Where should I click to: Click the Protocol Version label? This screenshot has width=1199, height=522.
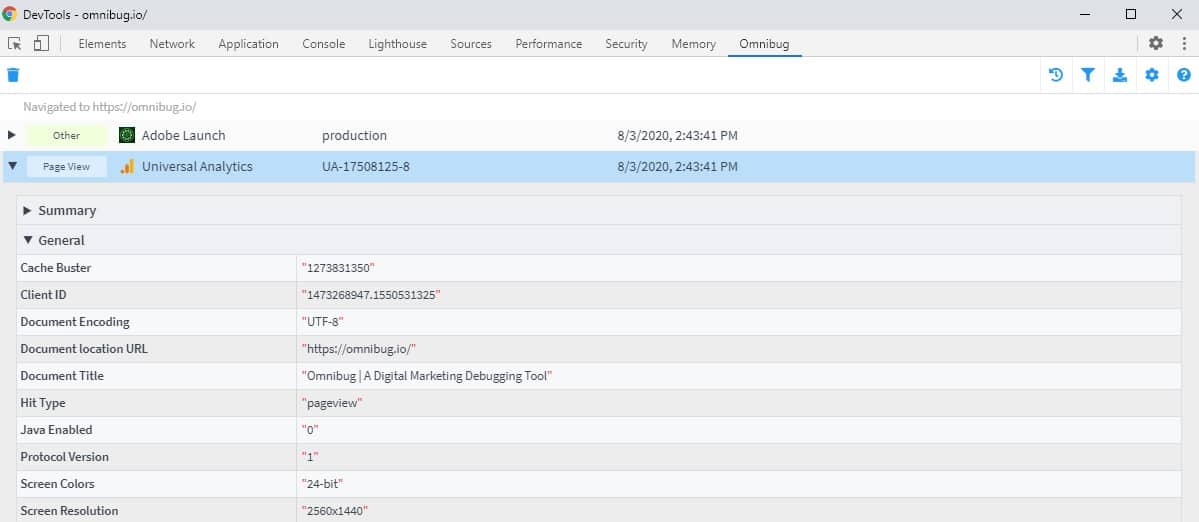pyautogui.click(x=64, y=457)
